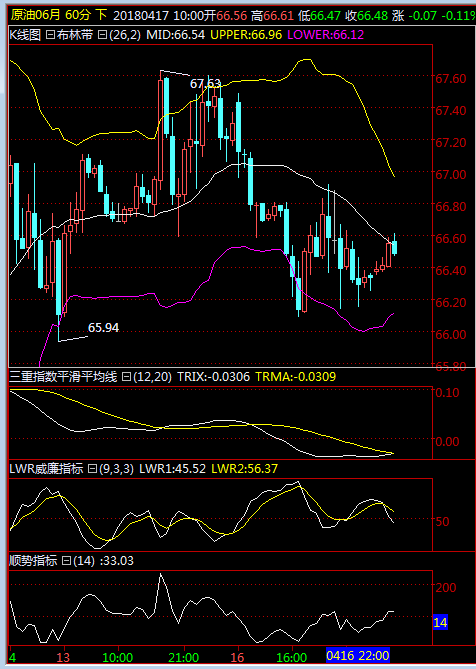The image size is (476, 669).
Task: Open the 顺势指标 indicator name
Action: (33, 561)
